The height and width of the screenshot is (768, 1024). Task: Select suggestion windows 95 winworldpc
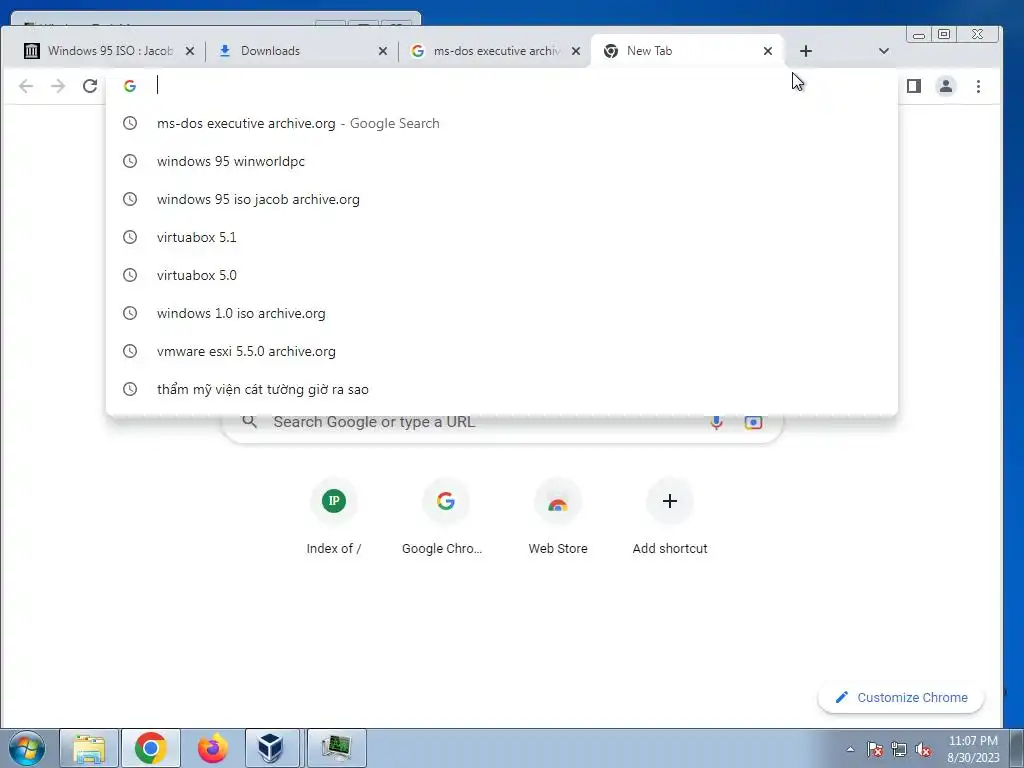pos(502,161)
